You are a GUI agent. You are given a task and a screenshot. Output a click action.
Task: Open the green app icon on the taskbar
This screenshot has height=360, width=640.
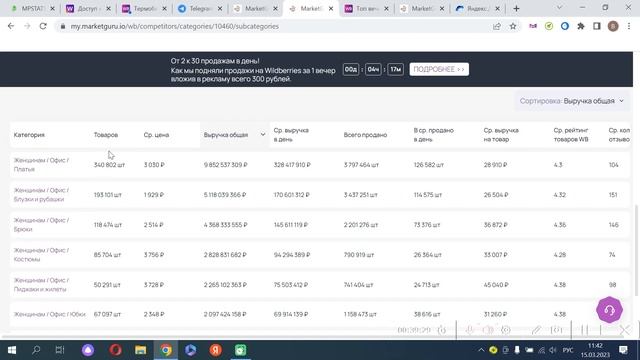(x=240, y=350)
